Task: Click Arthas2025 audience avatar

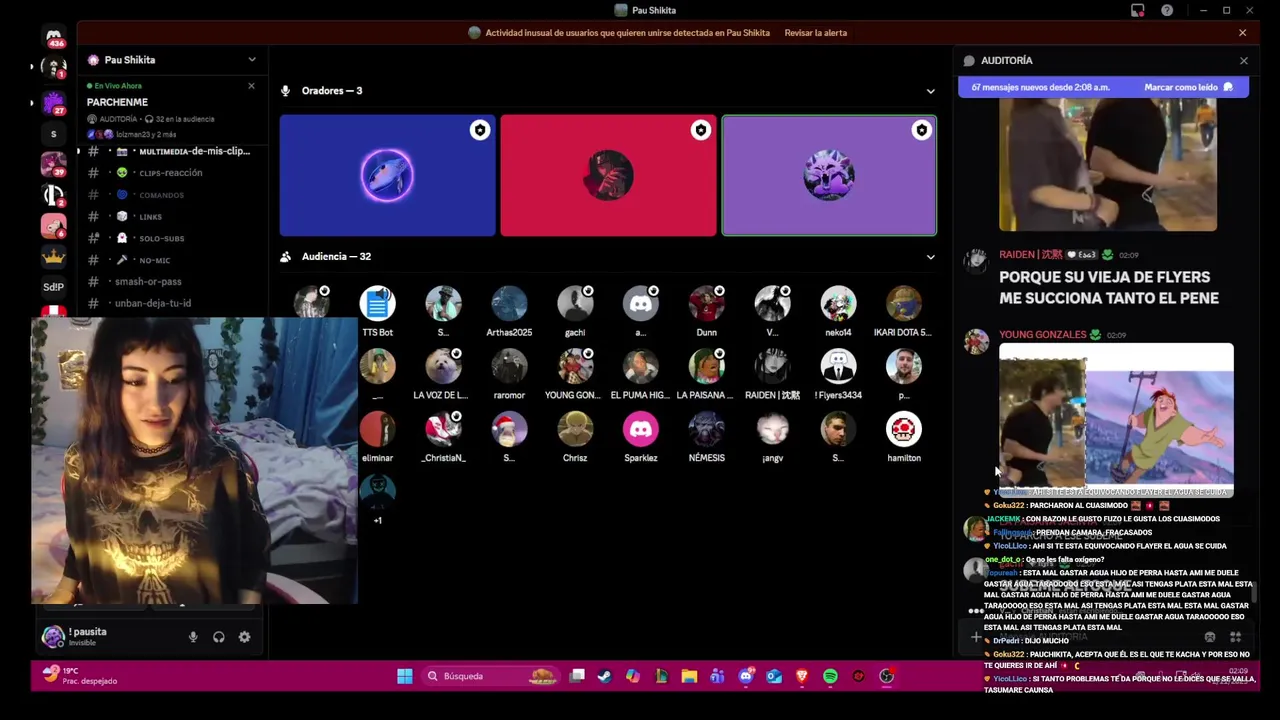Action: click(509, 304)
